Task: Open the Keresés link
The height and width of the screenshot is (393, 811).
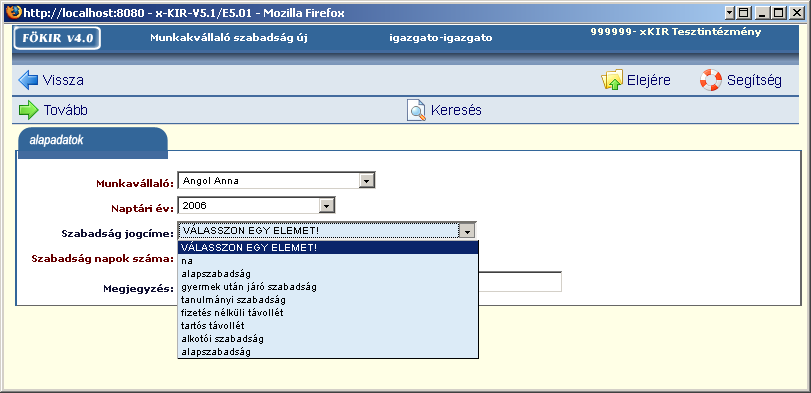Action: (x=456, y=110)
